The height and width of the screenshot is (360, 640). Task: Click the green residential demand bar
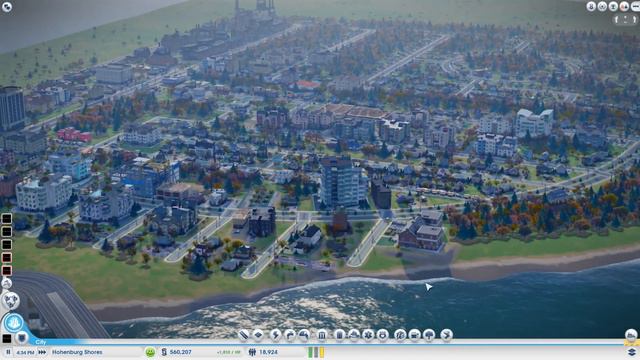[310, 352]
